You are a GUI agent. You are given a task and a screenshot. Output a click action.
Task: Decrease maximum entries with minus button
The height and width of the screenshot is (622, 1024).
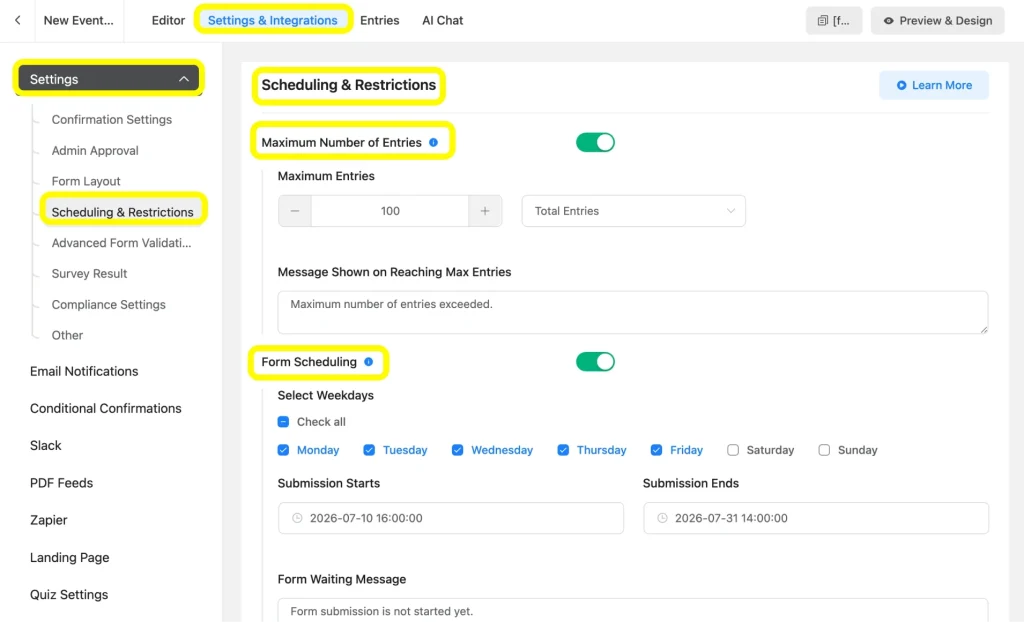pyautogui.click(x=295, y=211)
